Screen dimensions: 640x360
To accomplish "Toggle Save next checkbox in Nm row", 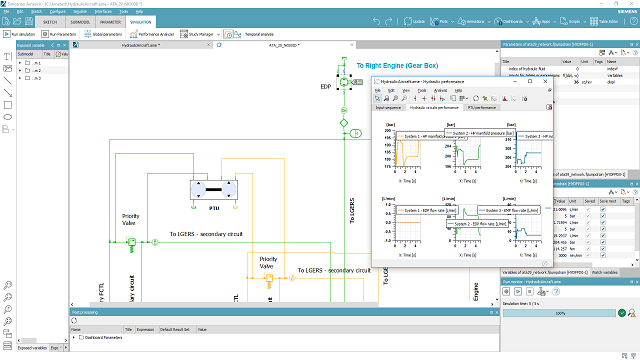I will (x=603, y=249).
